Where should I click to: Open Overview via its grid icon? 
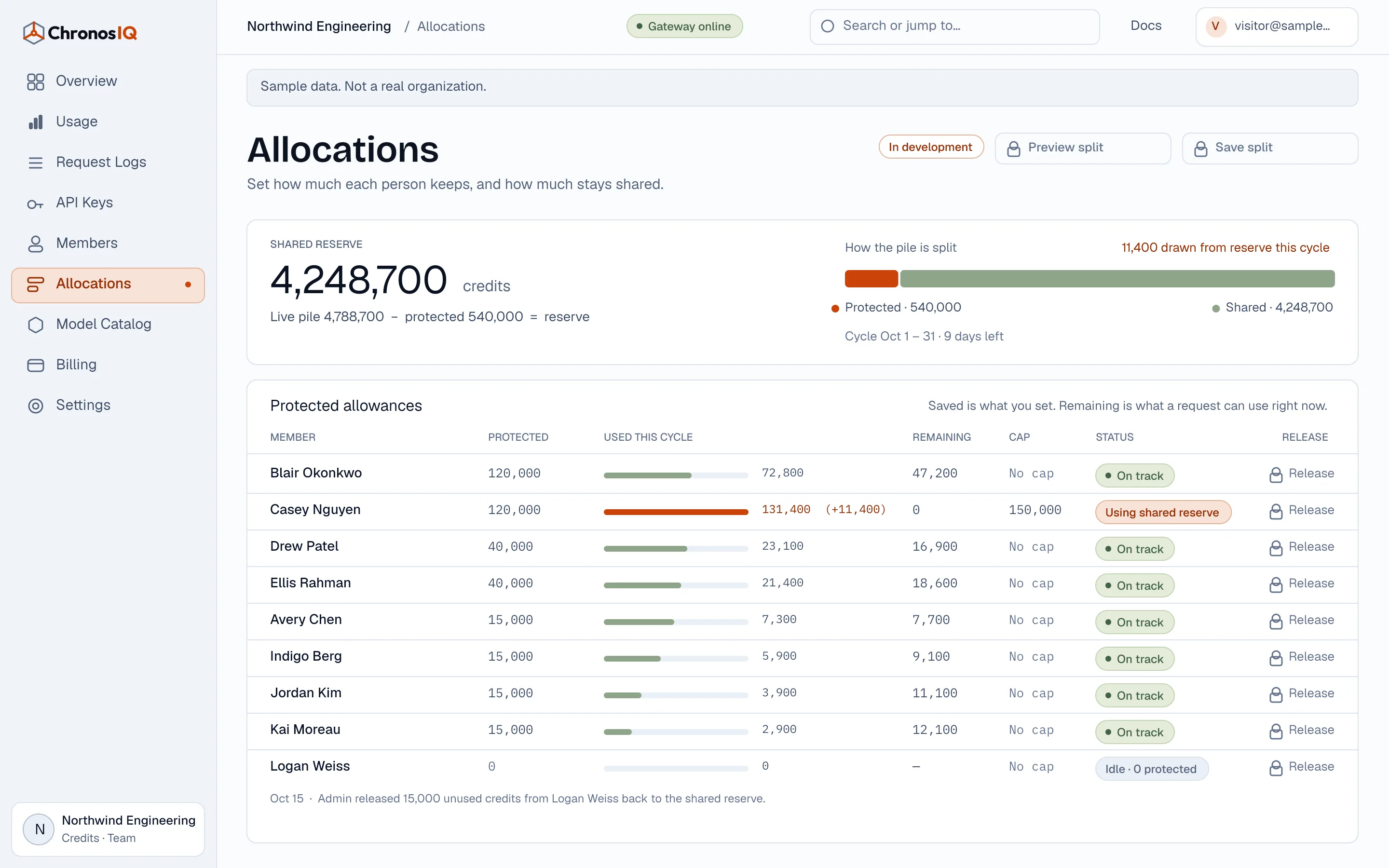[36, 81]
